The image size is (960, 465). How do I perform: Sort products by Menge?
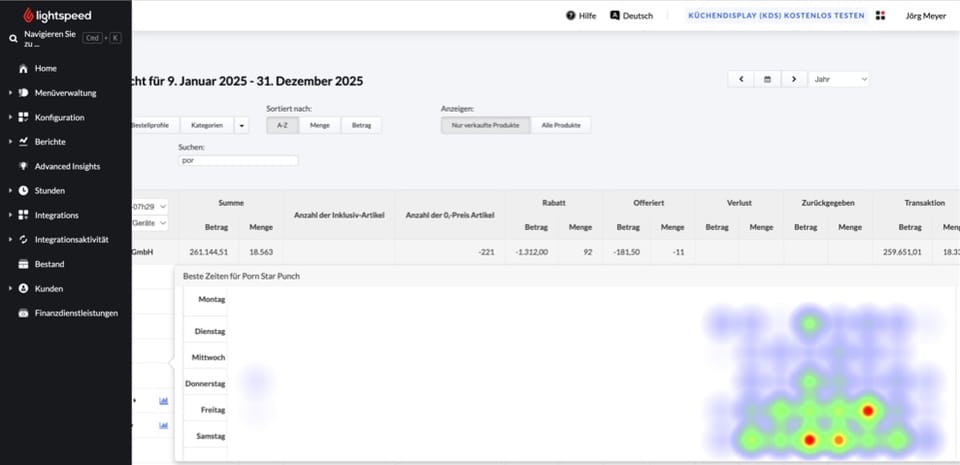320,125
